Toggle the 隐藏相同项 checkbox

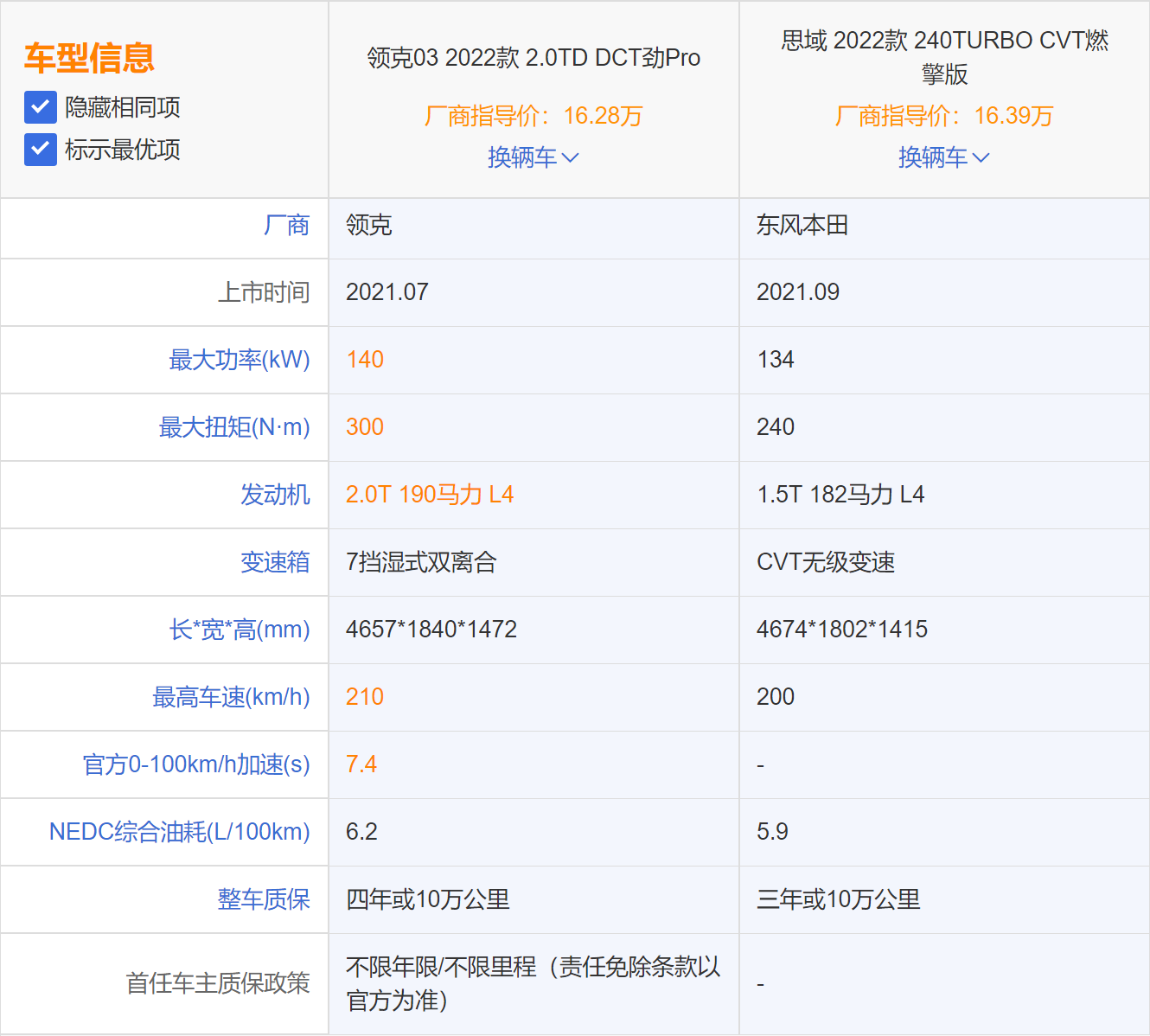click(41, 107)
